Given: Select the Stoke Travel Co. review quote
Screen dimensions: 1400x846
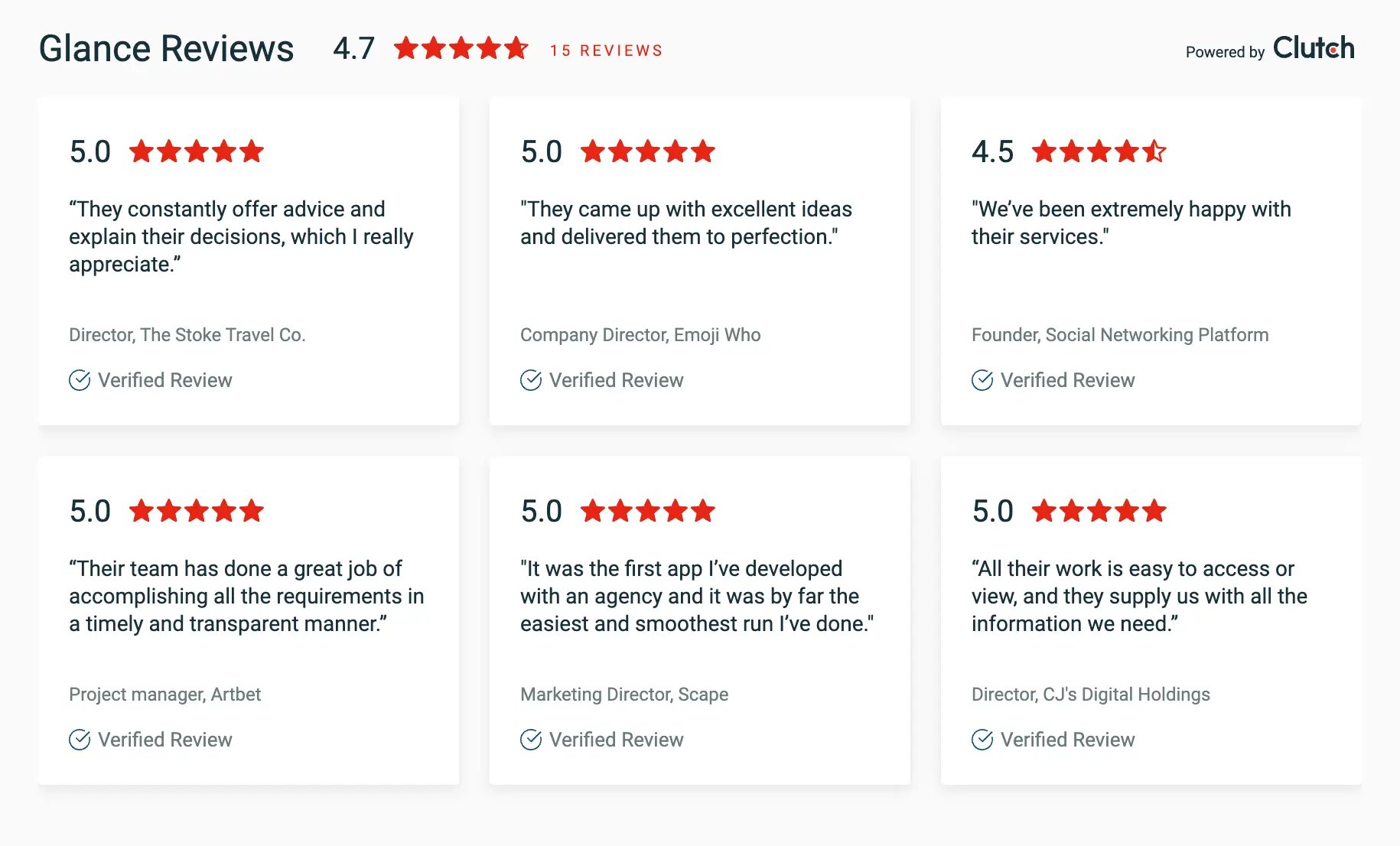Looking at the screenshot, I should 241,236.
